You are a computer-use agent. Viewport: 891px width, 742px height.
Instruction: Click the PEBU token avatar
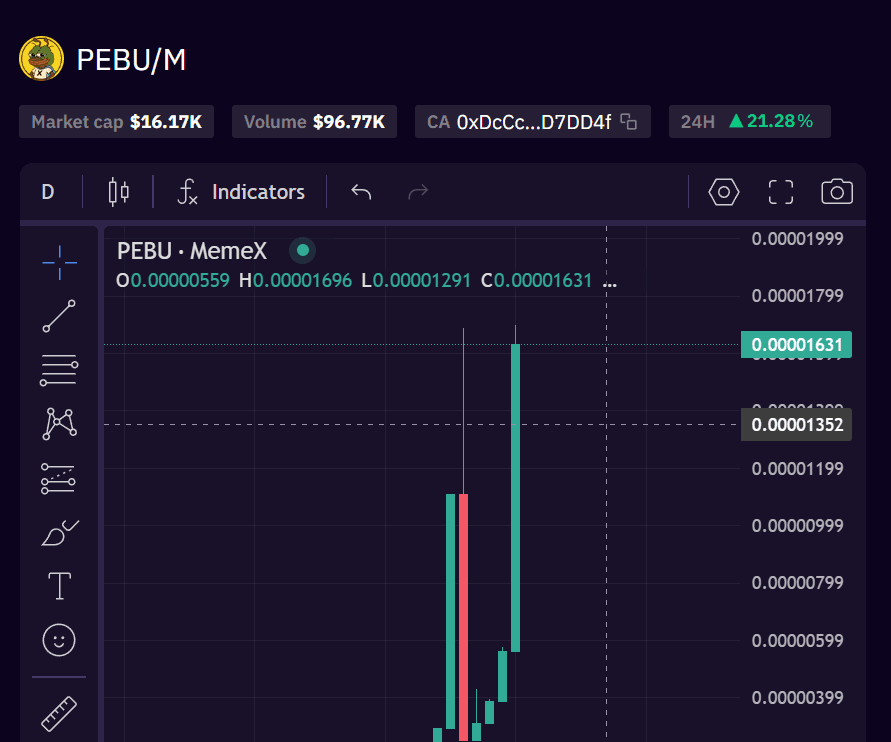(41, 59)
